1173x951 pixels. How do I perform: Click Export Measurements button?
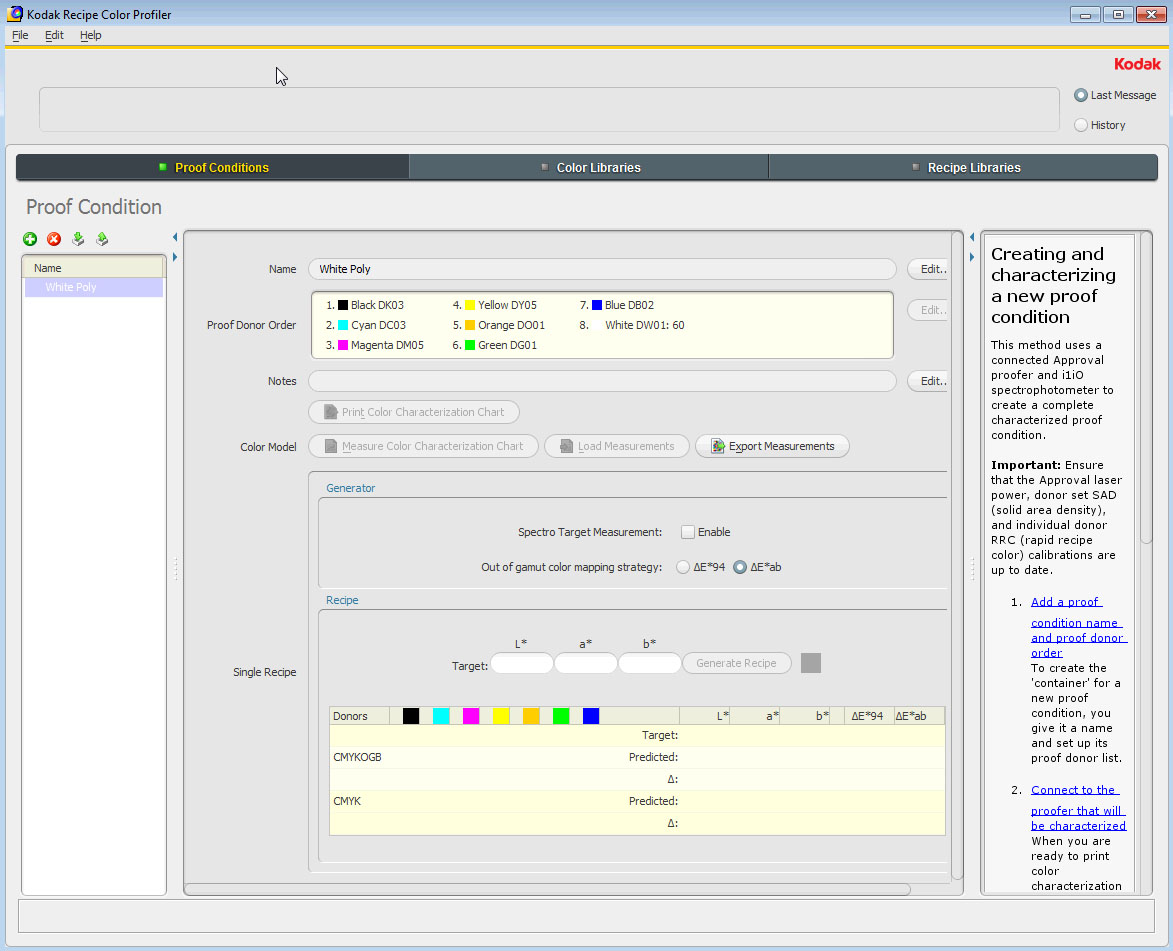pyautogui.click(x=772, y=447)
